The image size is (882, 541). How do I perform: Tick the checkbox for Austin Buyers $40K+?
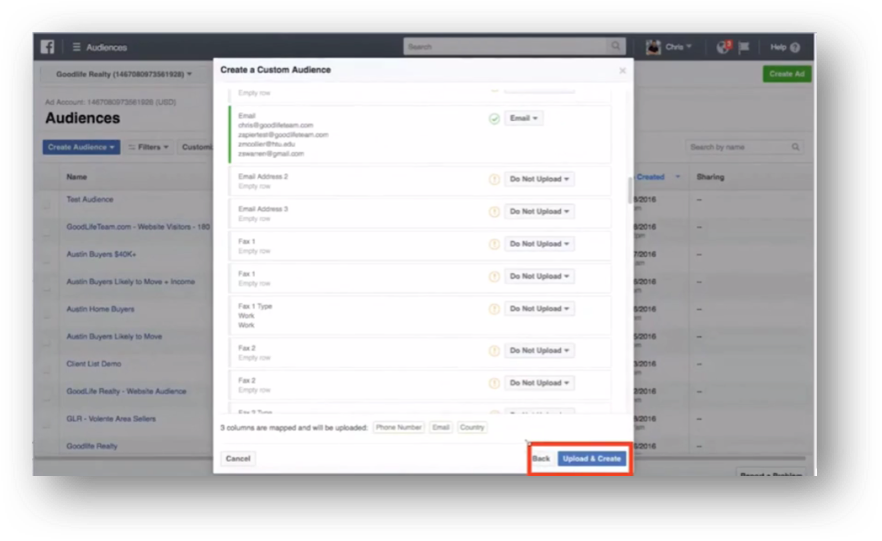[46, 259]
